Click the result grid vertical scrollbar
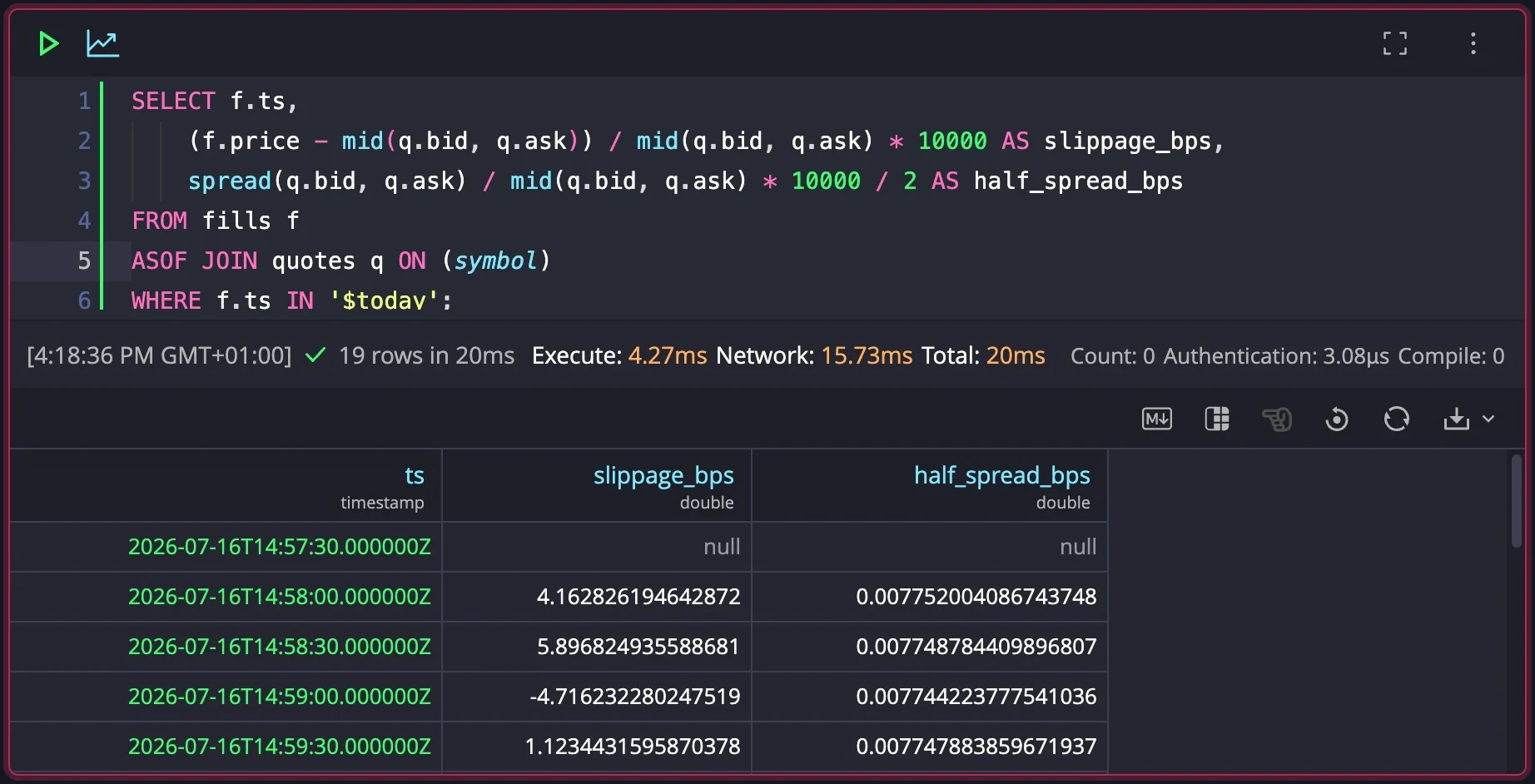Image resolution: width=1535 pixels, height=784 pixels. coord(1516,501)
